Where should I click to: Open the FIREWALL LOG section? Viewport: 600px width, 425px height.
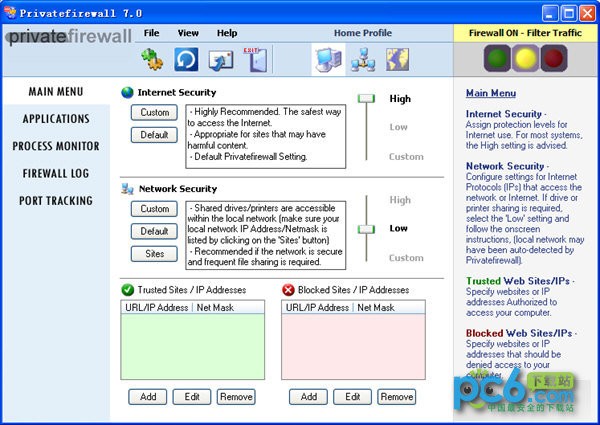click(56, 174)
